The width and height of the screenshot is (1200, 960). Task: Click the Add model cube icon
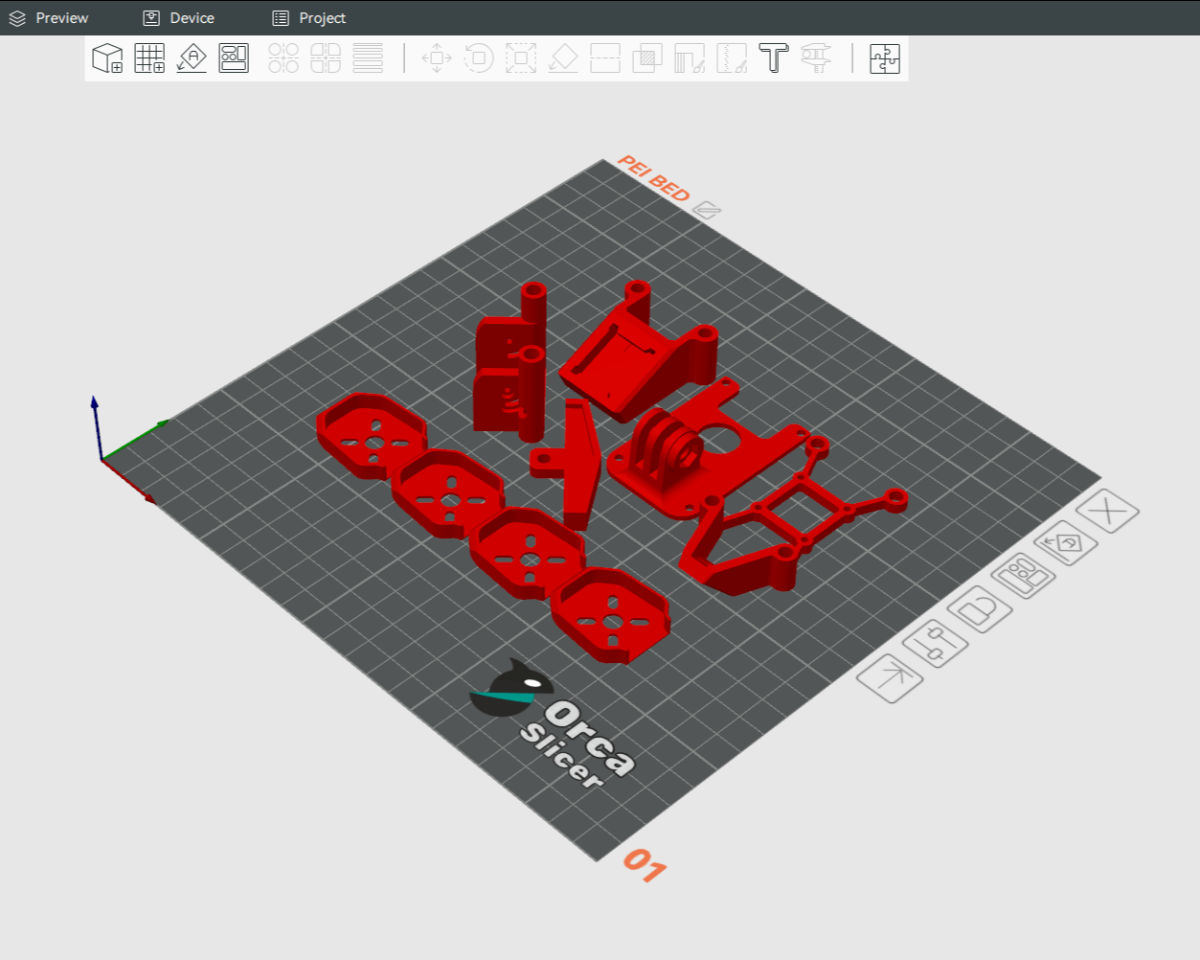pyautogui.click(x=107, y=58)
